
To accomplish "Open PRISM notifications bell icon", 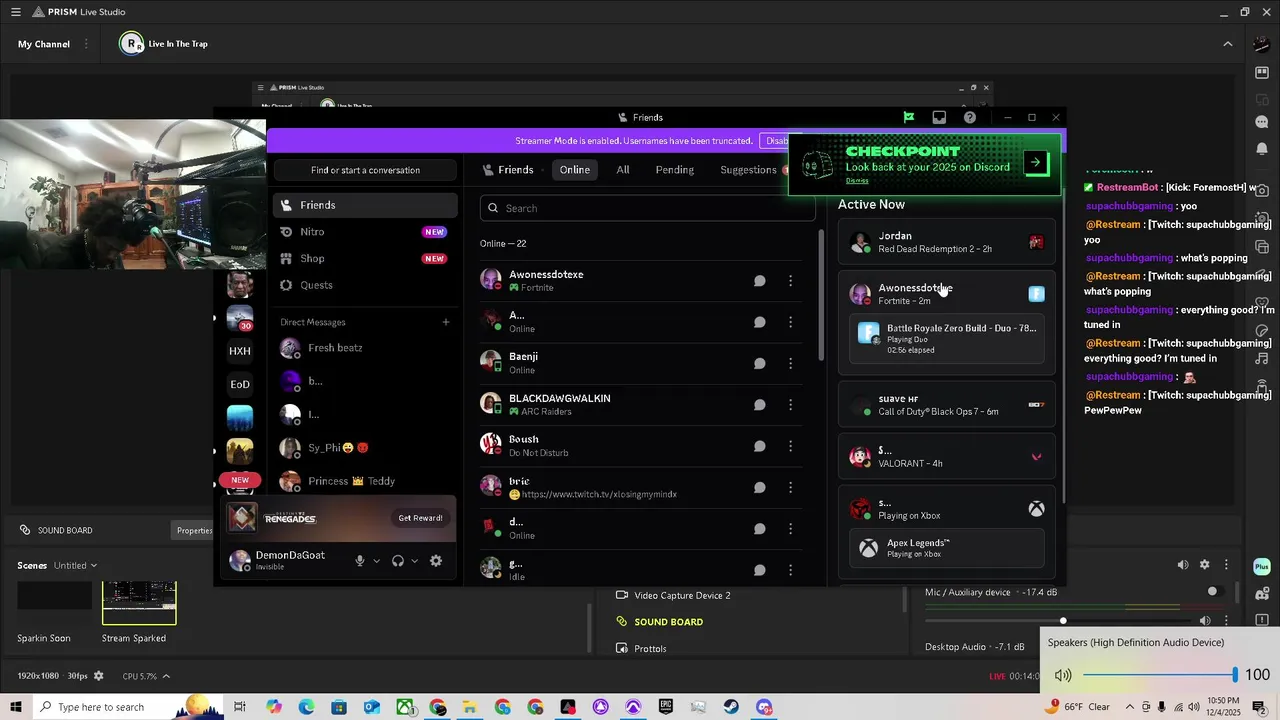I will (x=1262, y=149).
